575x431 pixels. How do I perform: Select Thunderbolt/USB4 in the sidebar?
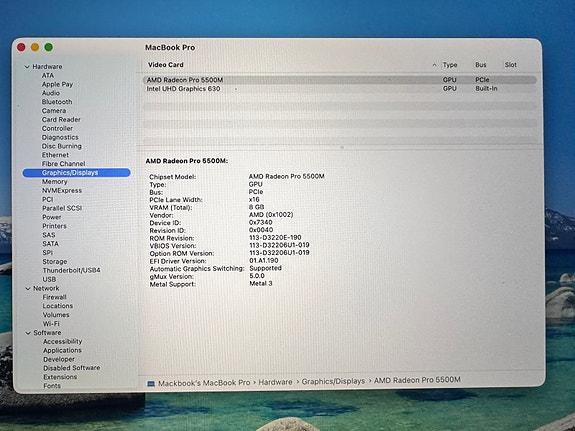coord(72,270)
